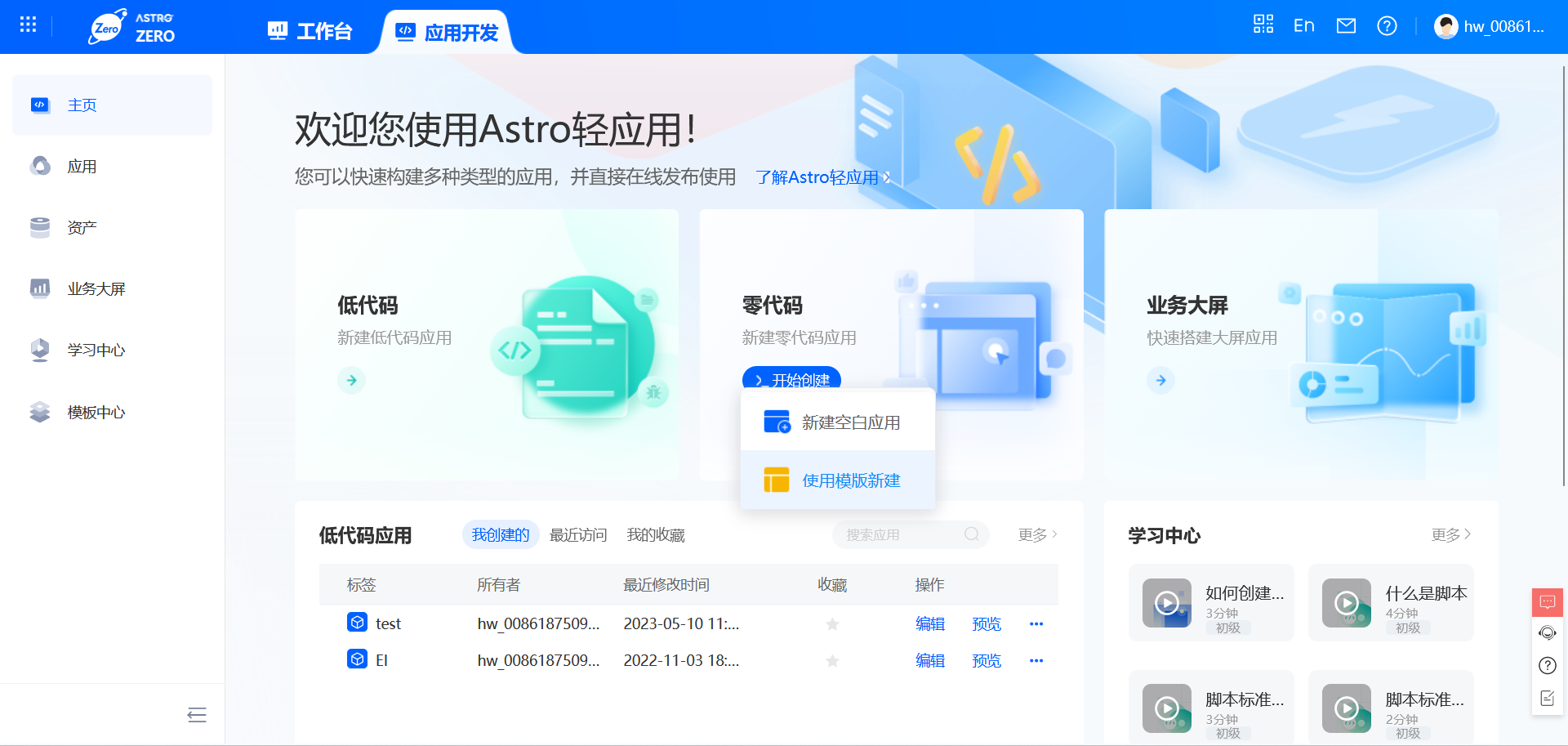
Task: Open help using the question mark icon in header
Action: [1387, 25]
